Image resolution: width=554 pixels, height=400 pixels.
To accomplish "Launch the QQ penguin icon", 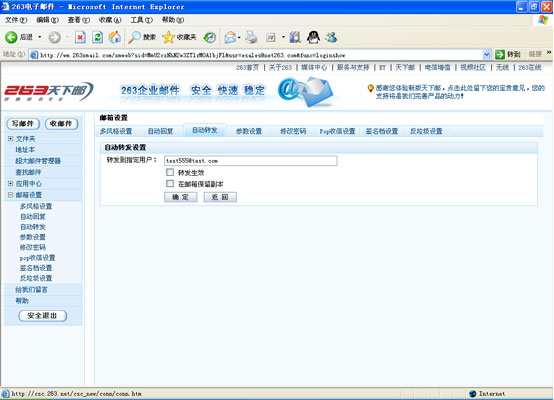I will 313,37.
